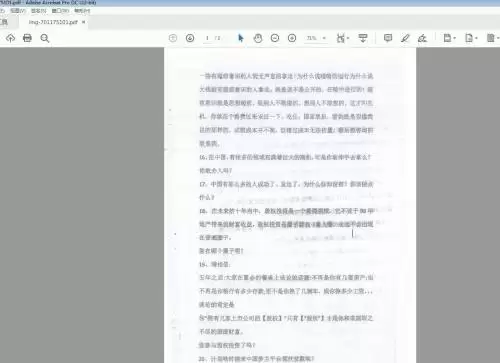Choose the arrow selection tool
This screenshot has width=500, height=363.
coord(241,38)
